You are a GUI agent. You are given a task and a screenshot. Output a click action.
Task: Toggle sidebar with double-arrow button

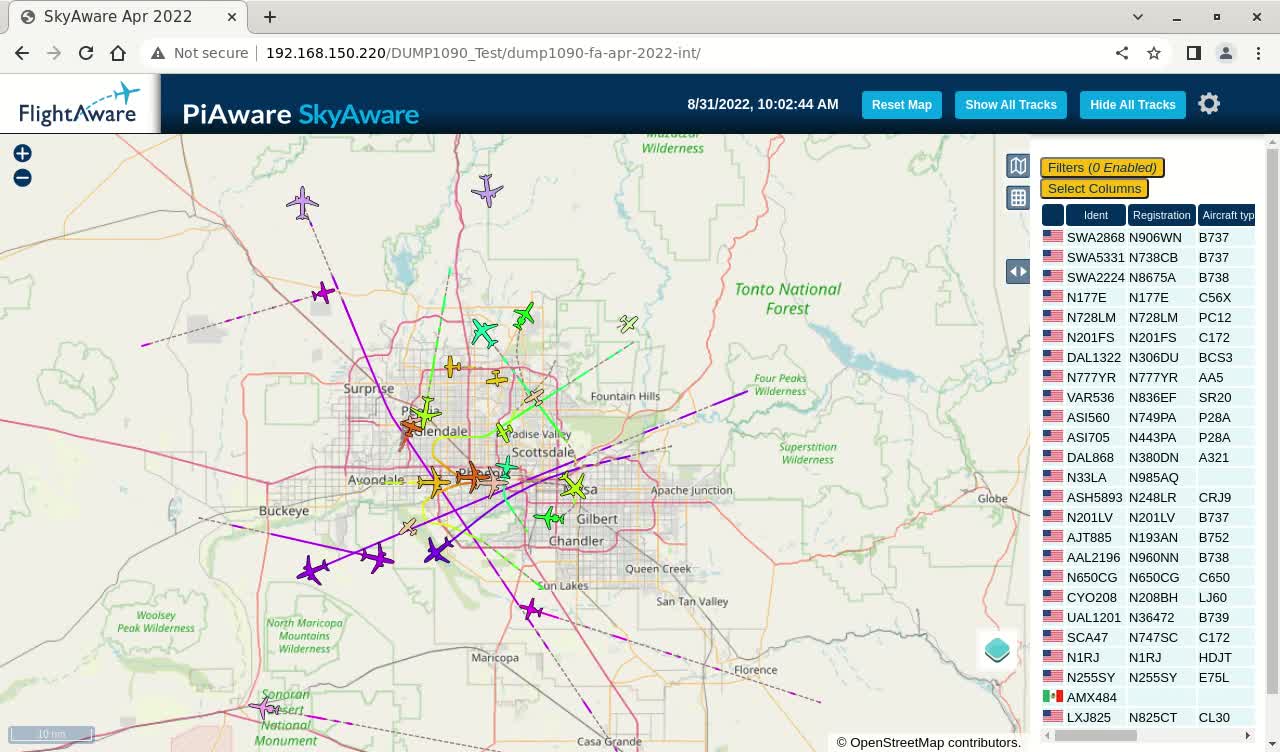[1018, 271]
